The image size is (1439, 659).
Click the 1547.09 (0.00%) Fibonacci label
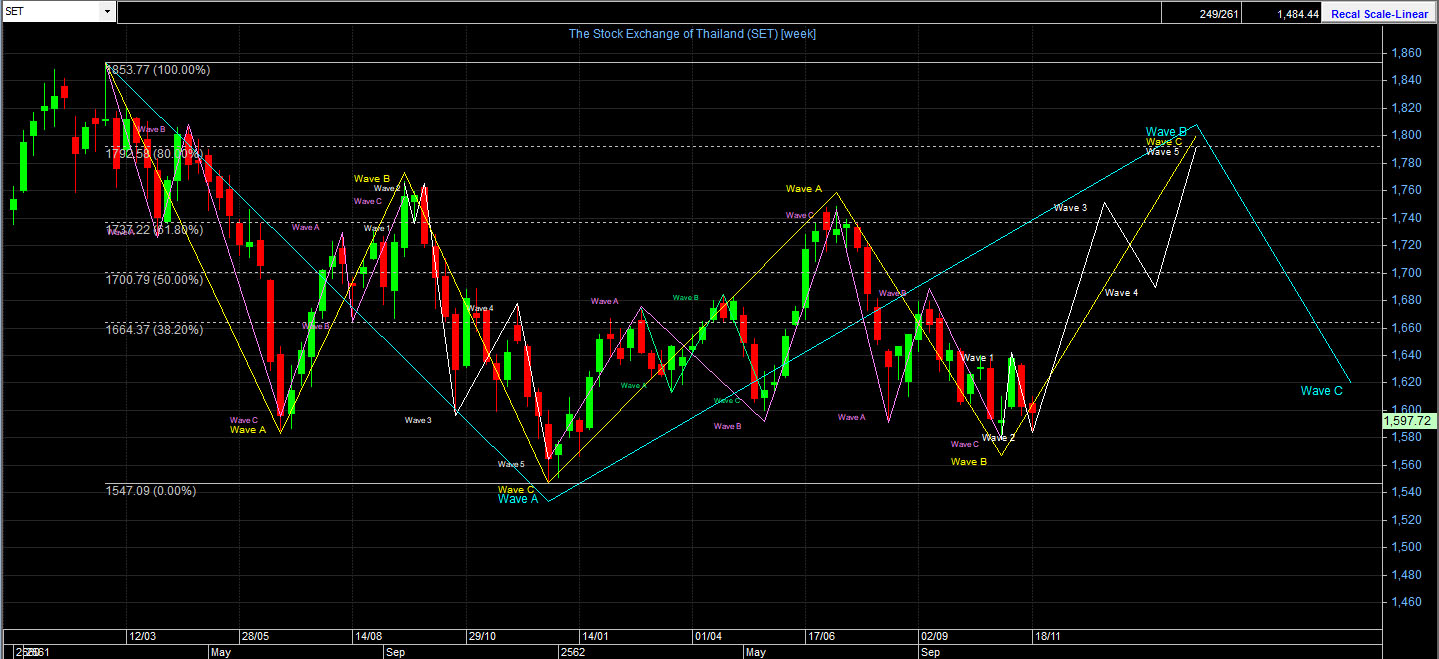pyautogui.click(x=151, y=491)
